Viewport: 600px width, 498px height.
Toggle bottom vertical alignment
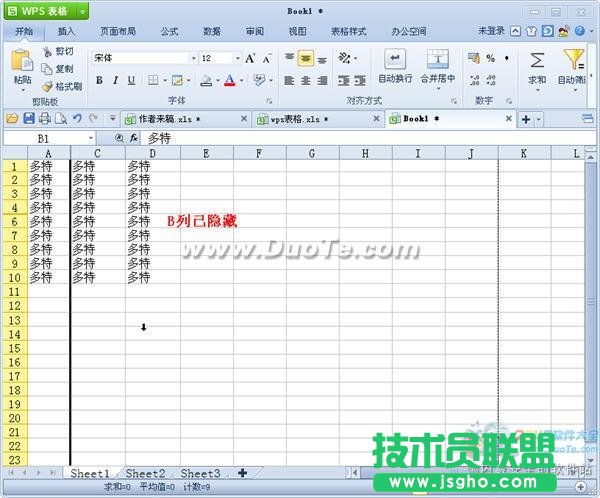click(322, 59)
